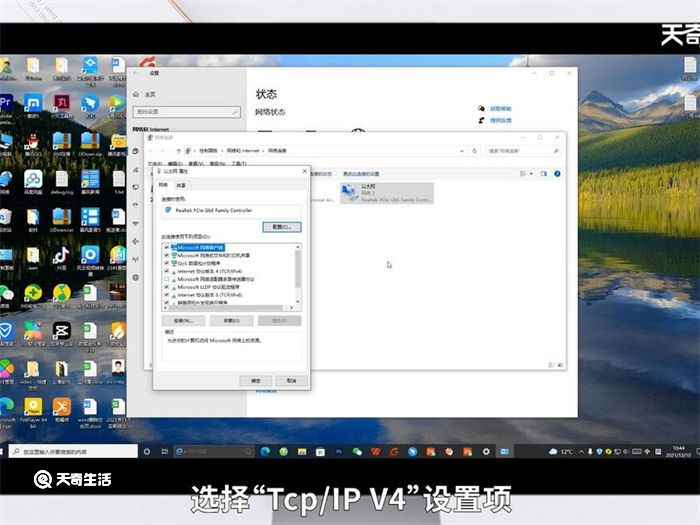Open the address bar history dropdown
The image size is (700, 525).
pos(462,151)
